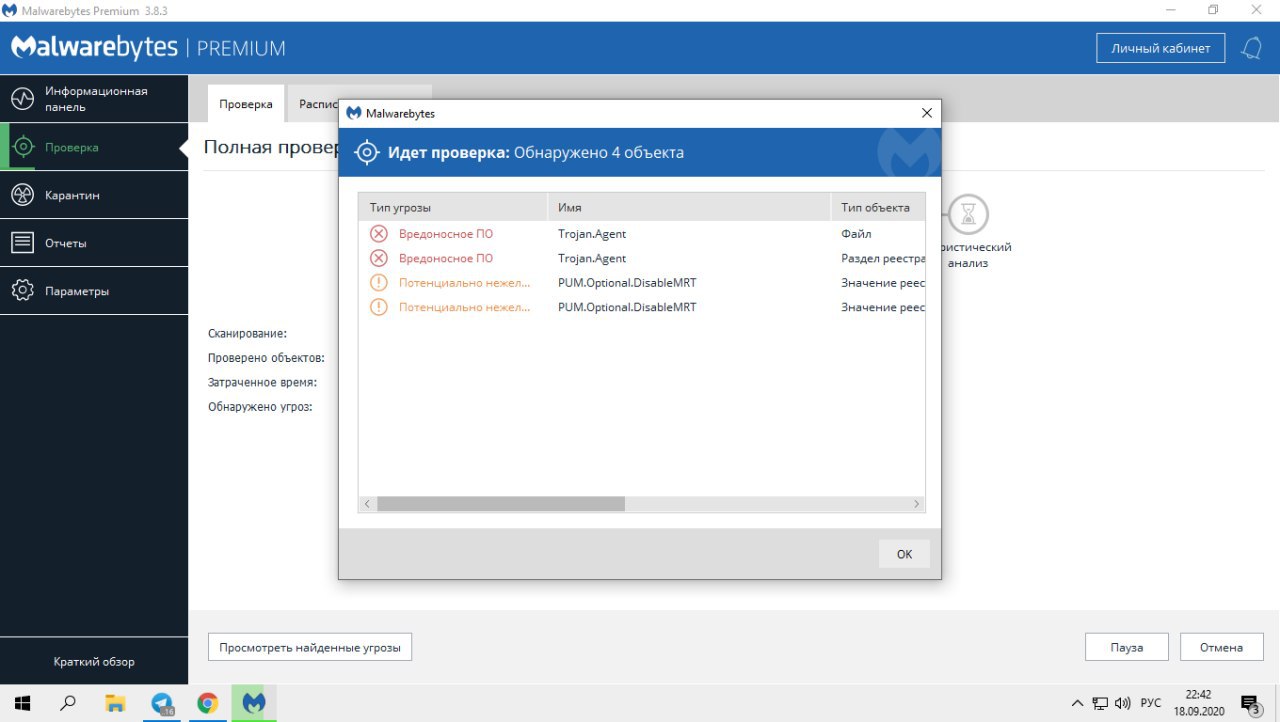Click Malwarebytes taskbar icon
The height and width of the screenshot is (722, 1280).
254,703
